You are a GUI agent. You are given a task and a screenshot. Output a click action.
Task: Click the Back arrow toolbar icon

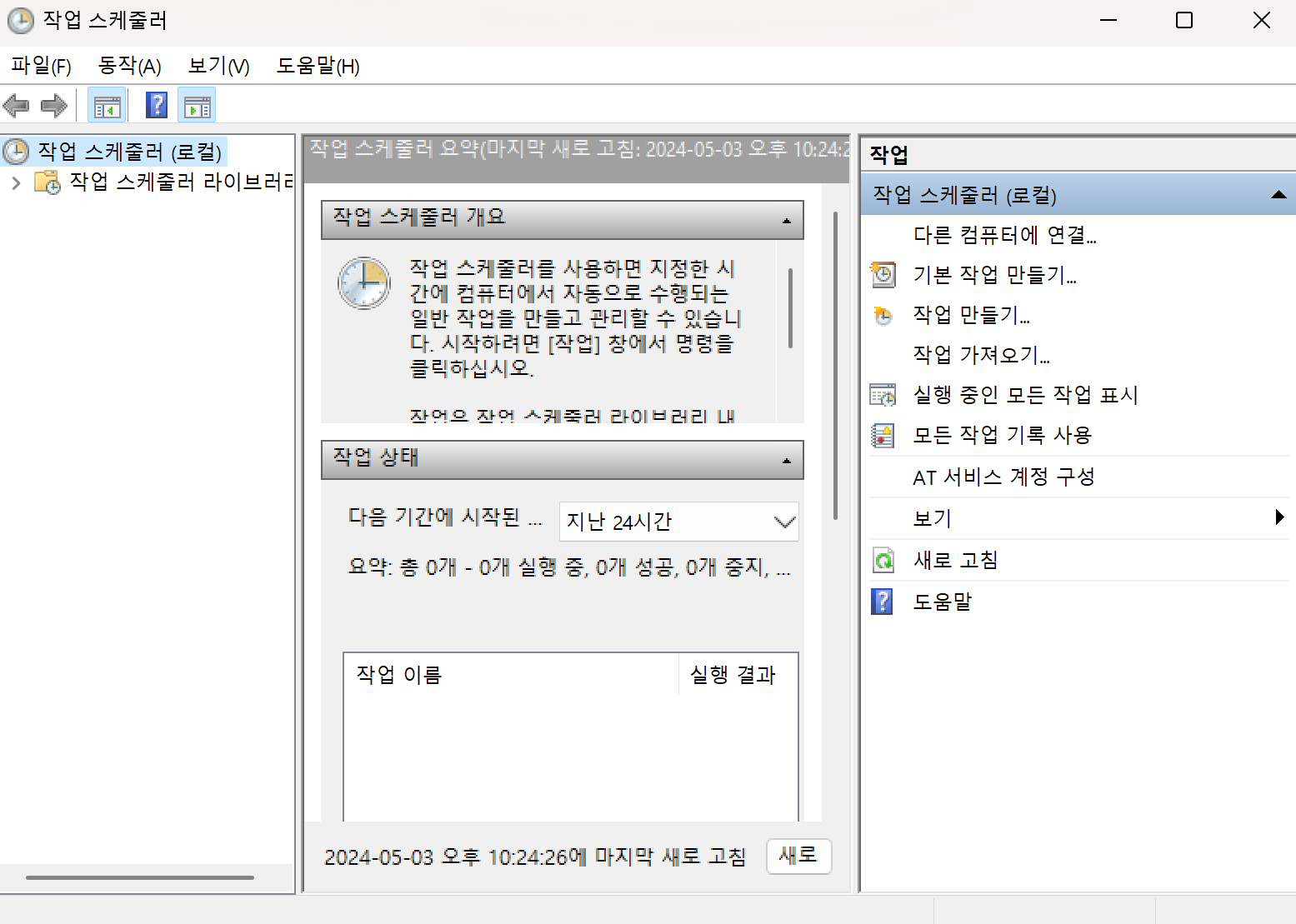tap(17, 106)
